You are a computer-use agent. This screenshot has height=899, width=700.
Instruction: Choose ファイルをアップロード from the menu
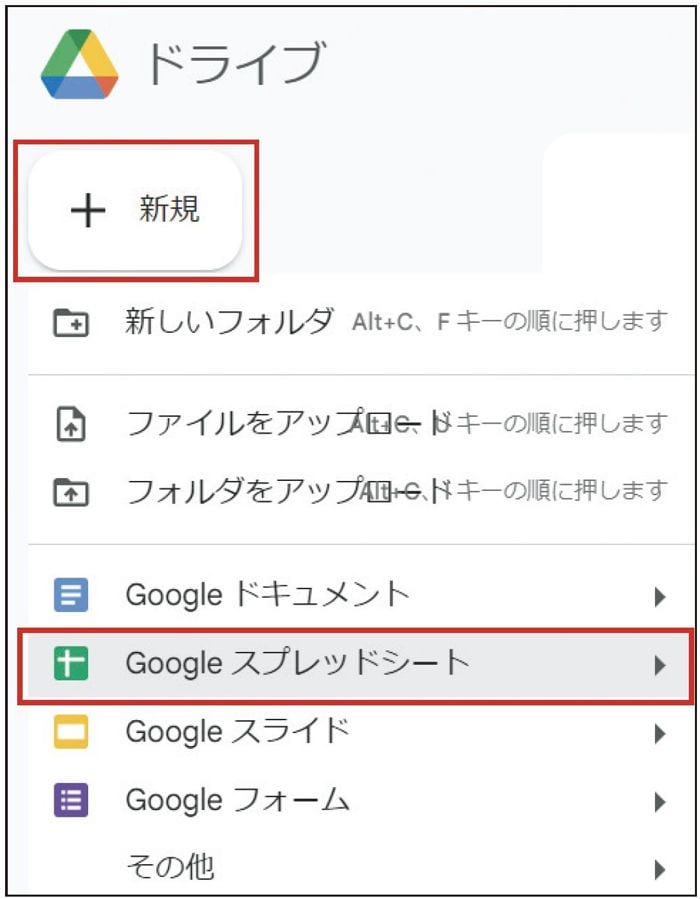240,425
